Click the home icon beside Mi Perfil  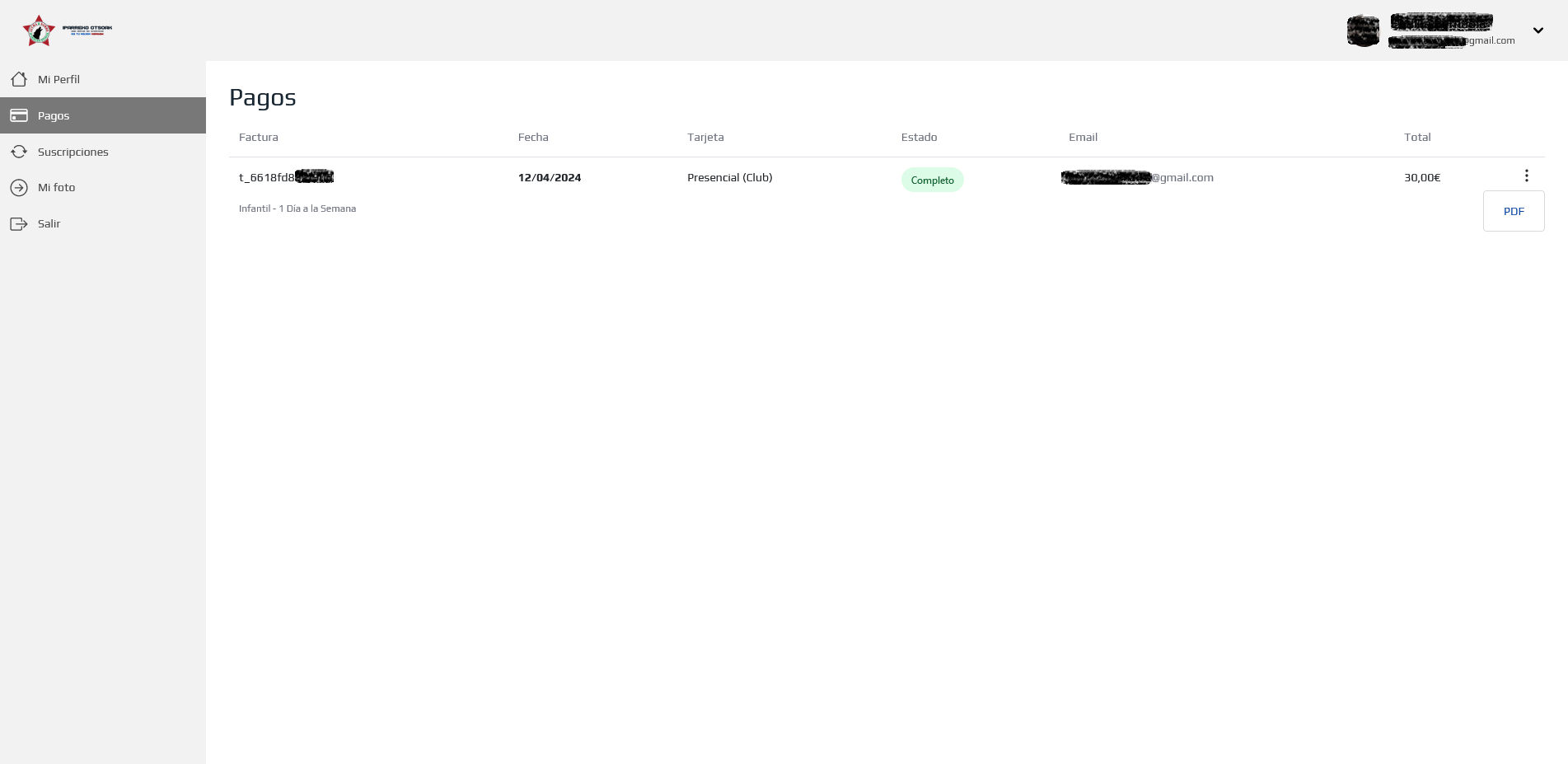tap(19, 79)
